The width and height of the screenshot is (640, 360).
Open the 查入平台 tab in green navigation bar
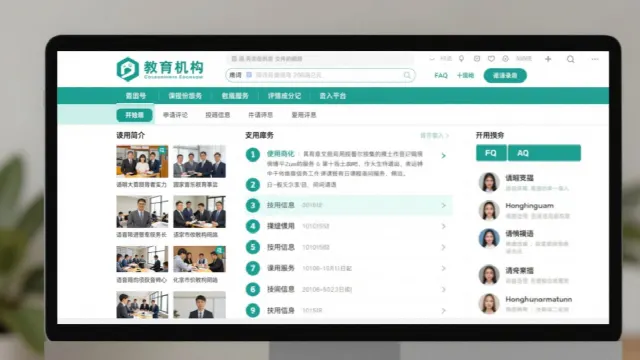point(333,96)
